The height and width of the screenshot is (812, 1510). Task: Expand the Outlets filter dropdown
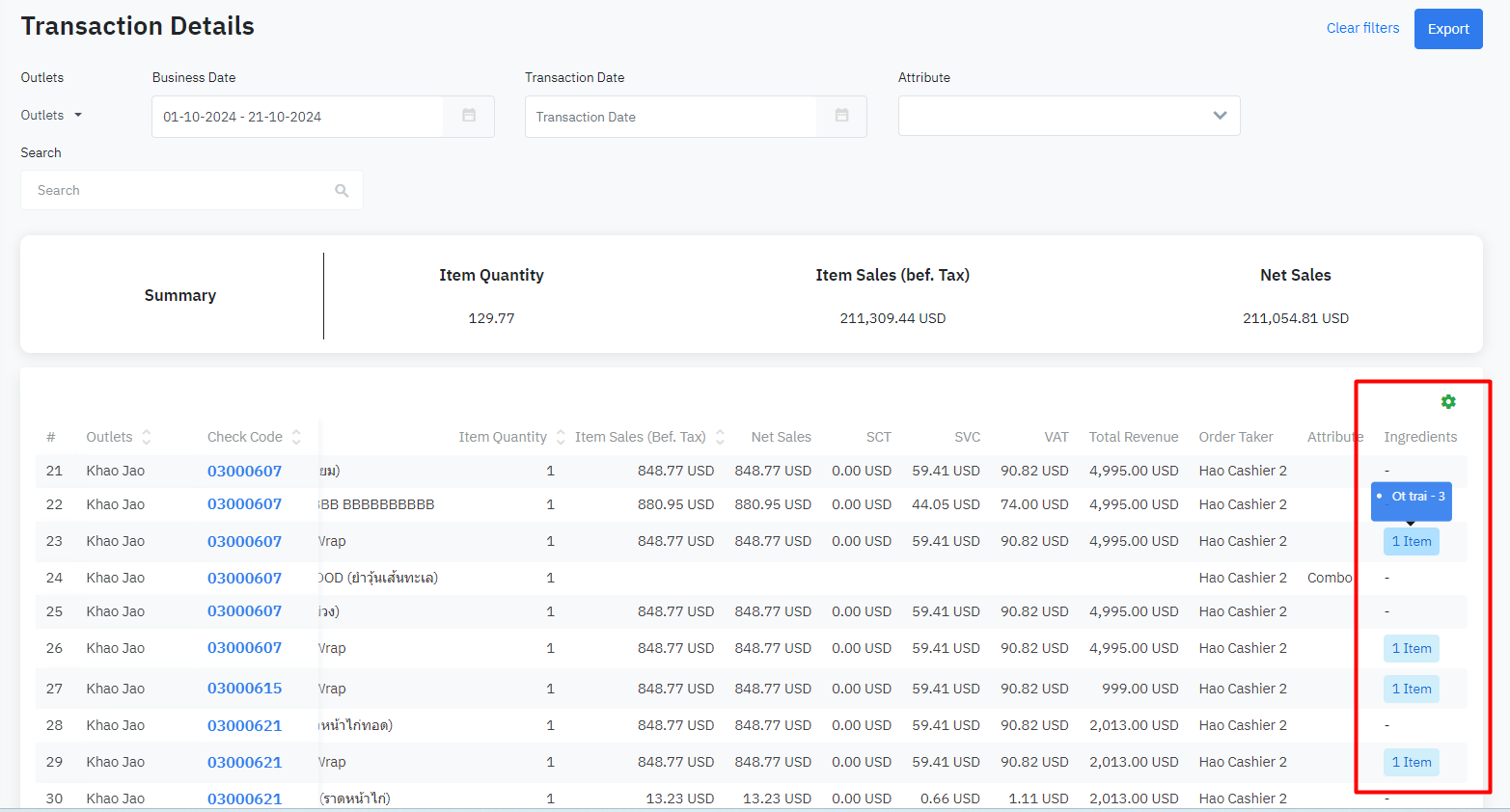[52, 115]
